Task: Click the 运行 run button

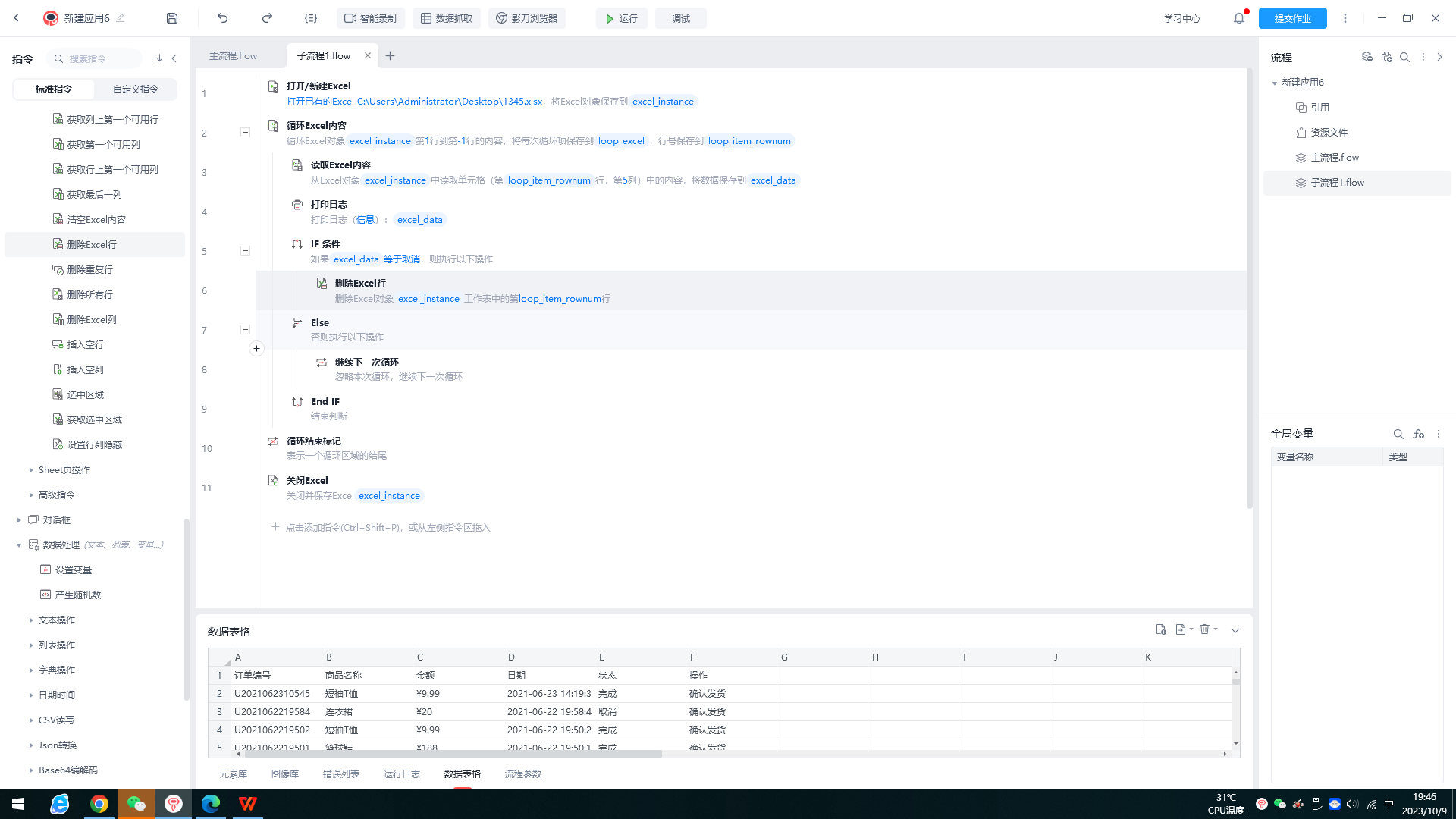Action: (621, 18)
